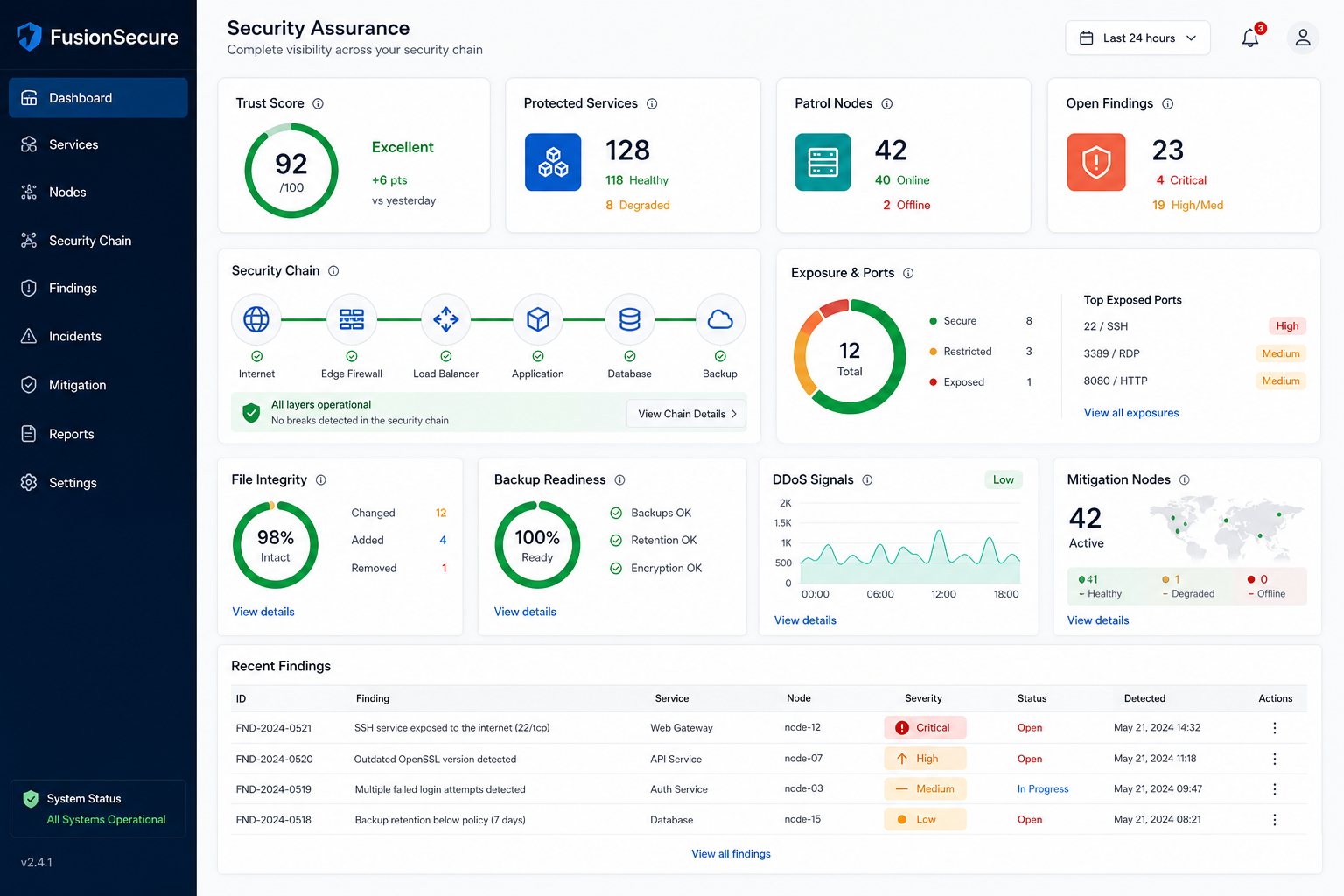1344x896 pixels.
Task: Click finding ID FND-2024-0520
Action: [274, 759]
